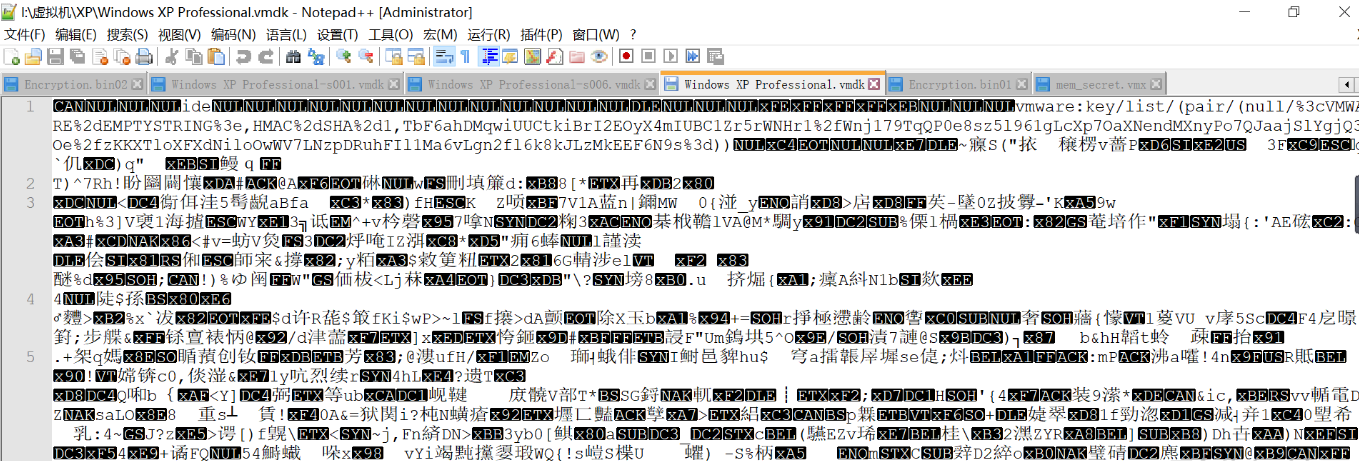Close the Encryption.bin01 tab

pos(1021,85)
